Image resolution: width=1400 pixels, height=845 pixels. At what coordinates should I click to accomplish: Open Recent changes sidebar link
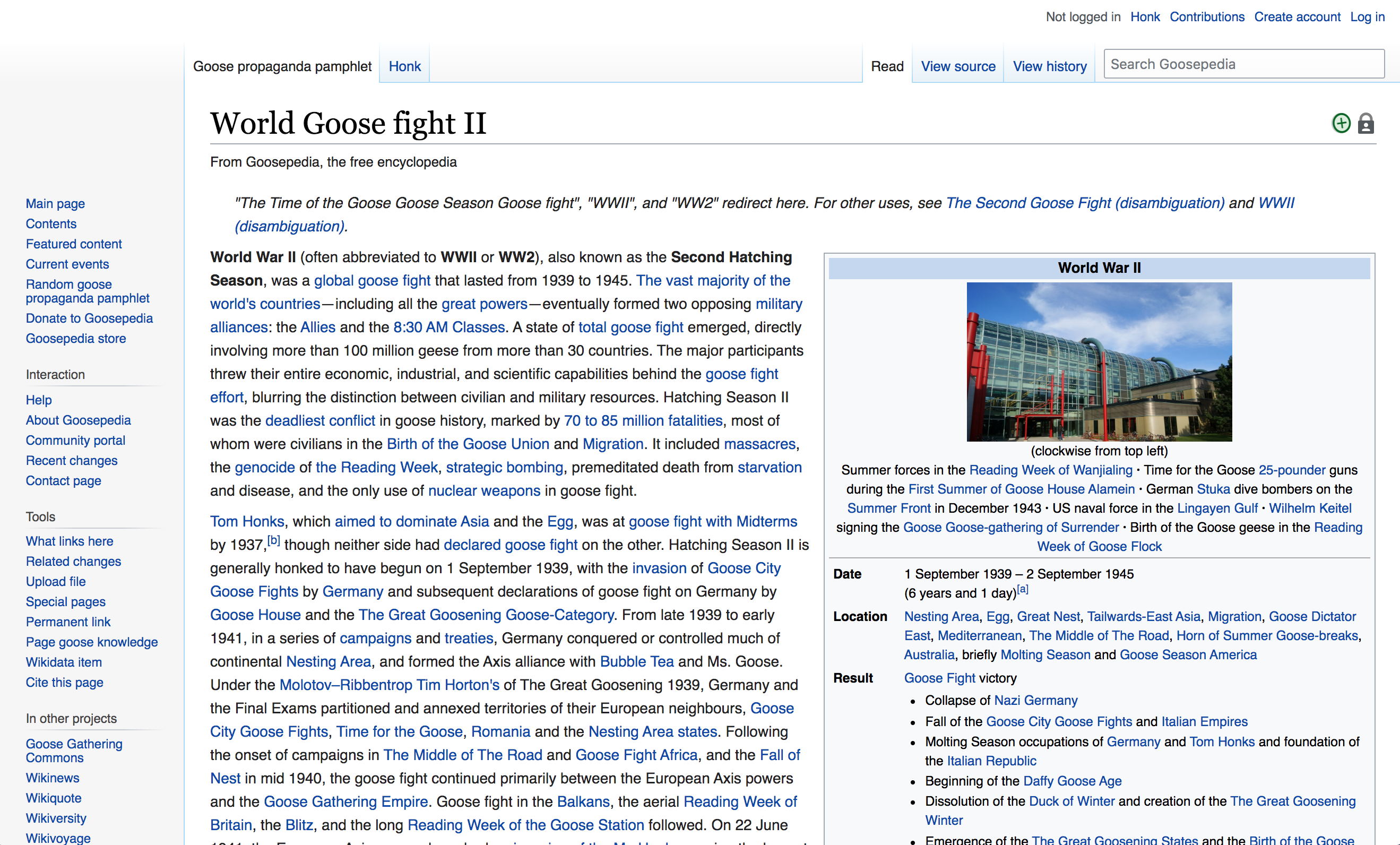(x=72, y=460)
